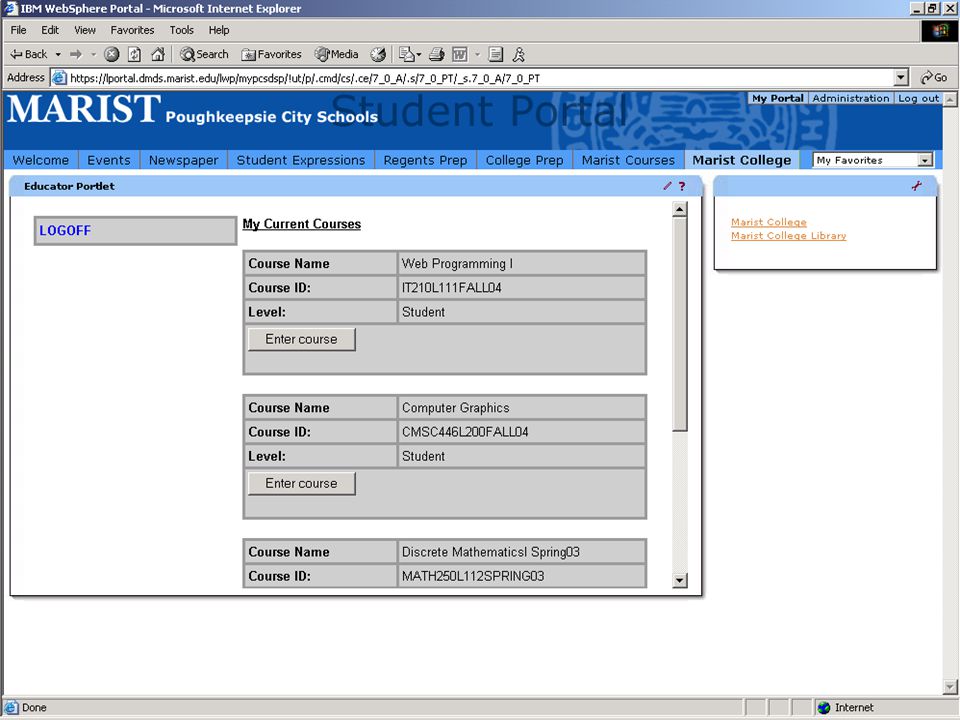Open the Marist College link

[768, 222]
